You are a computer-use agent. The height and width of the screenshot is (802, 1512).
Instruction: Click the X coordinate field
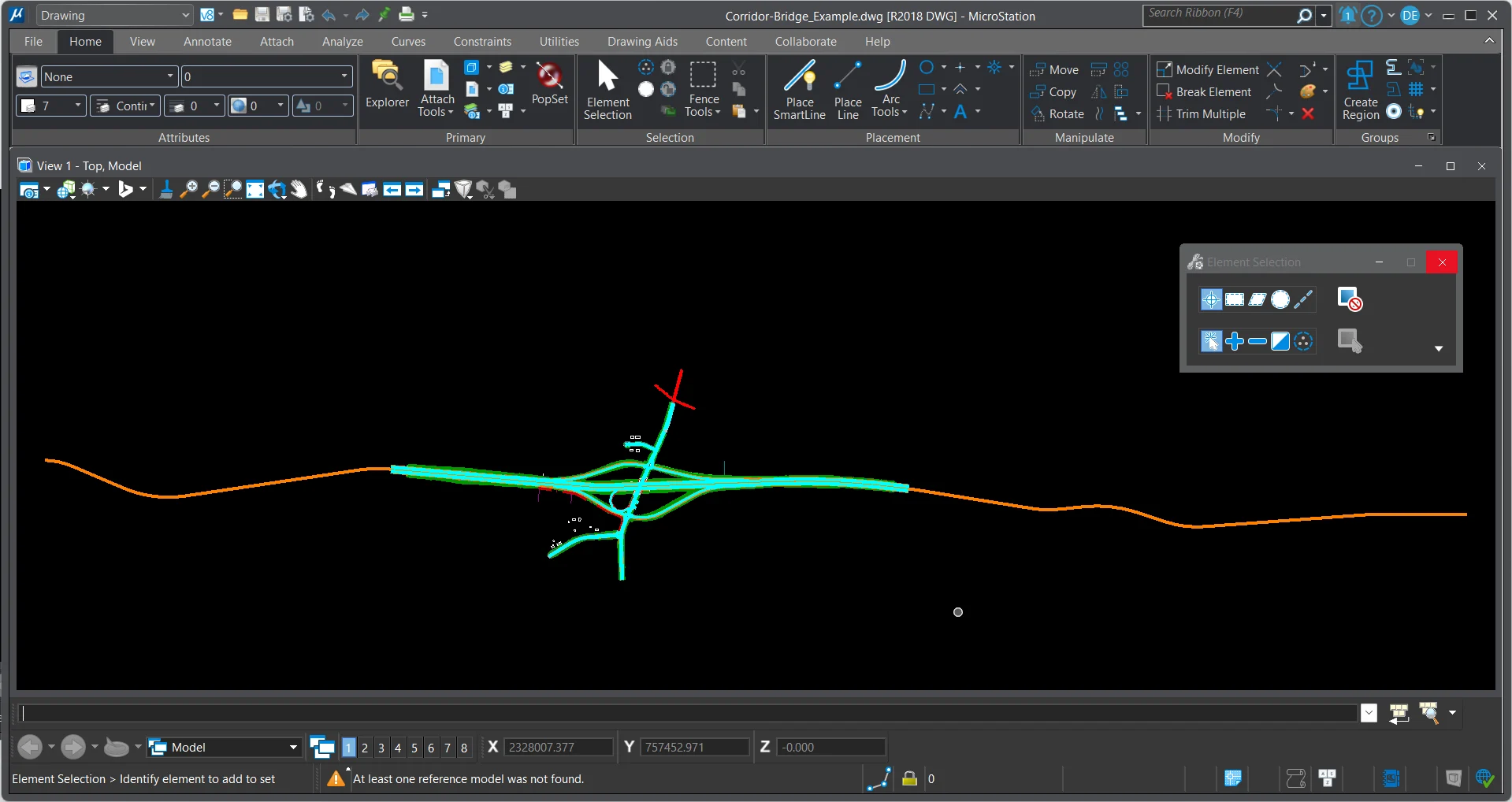558,748
